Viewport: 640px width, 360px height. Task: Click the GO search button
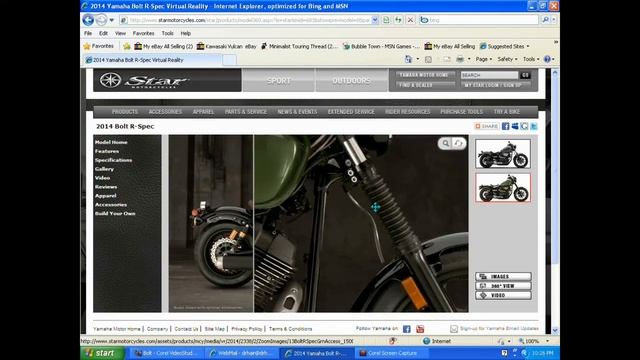pyautogui.click(x=525, y=75)
